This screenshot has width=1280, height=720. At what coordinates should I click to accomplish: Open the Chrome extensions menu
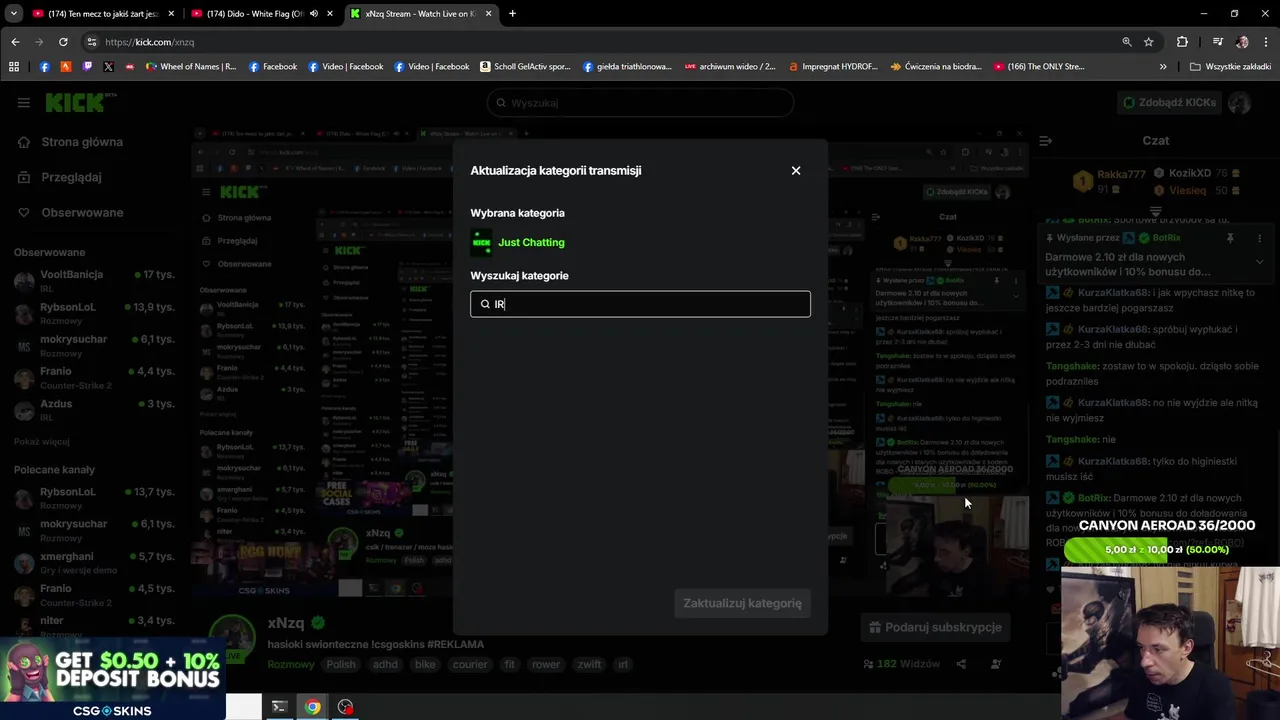click(1182, 42)
